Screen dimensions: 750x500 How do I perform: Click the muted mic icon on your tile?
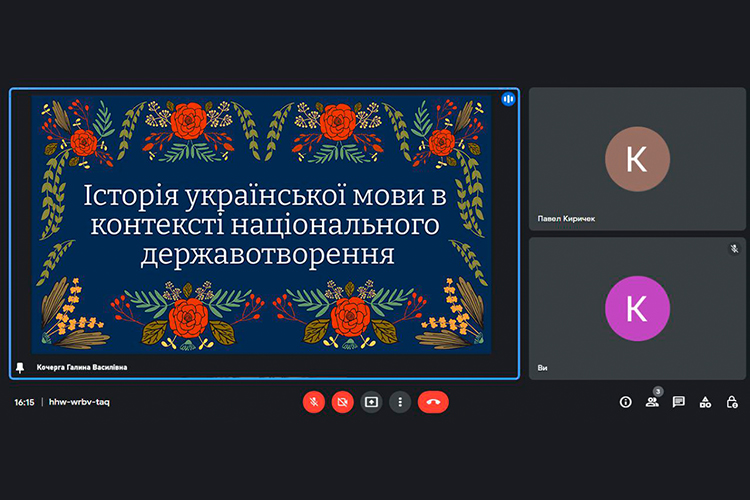[x=734, y=248]
